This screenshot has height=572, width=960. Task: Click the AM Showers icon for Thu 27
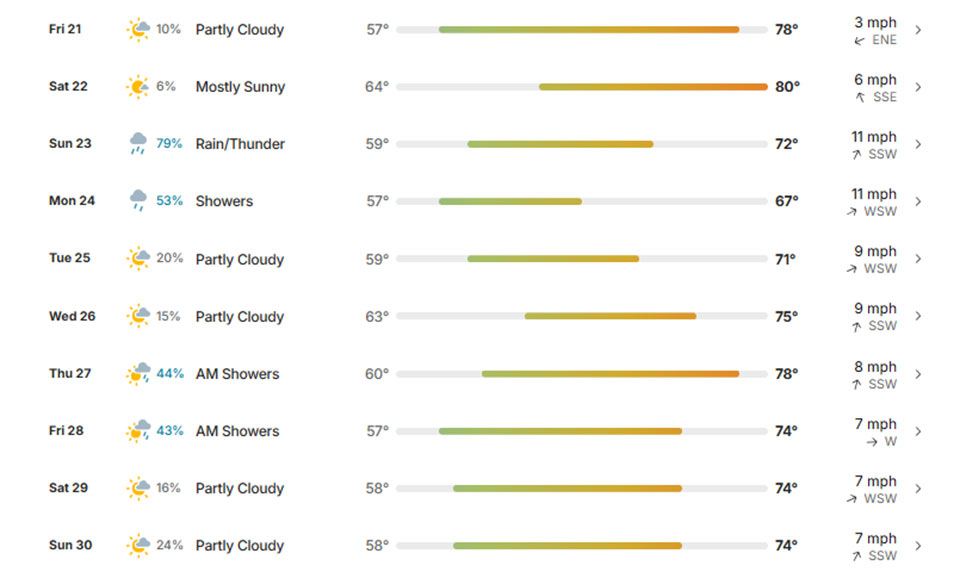coord(138,374)
